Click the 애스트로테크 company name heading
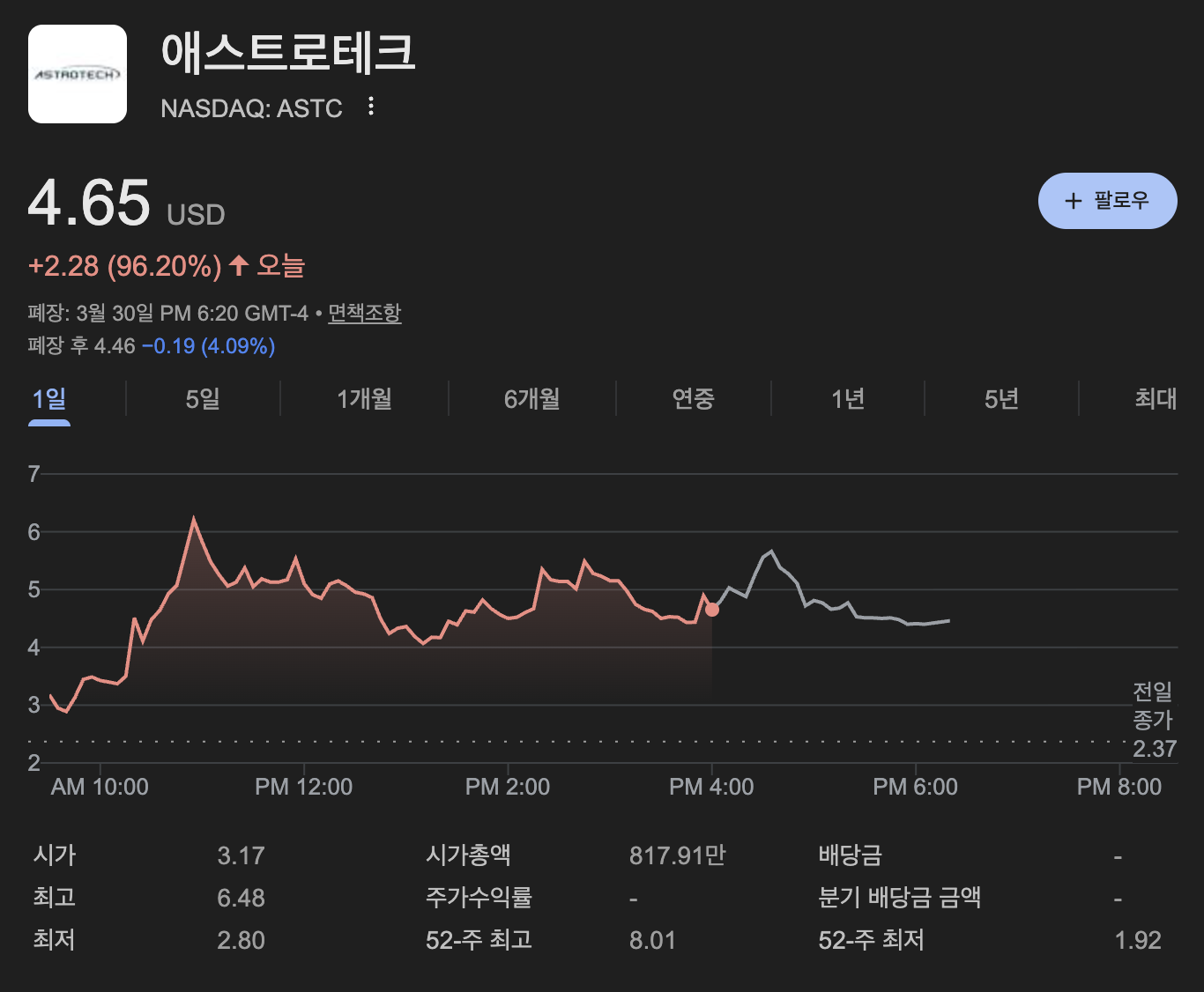 288,52
